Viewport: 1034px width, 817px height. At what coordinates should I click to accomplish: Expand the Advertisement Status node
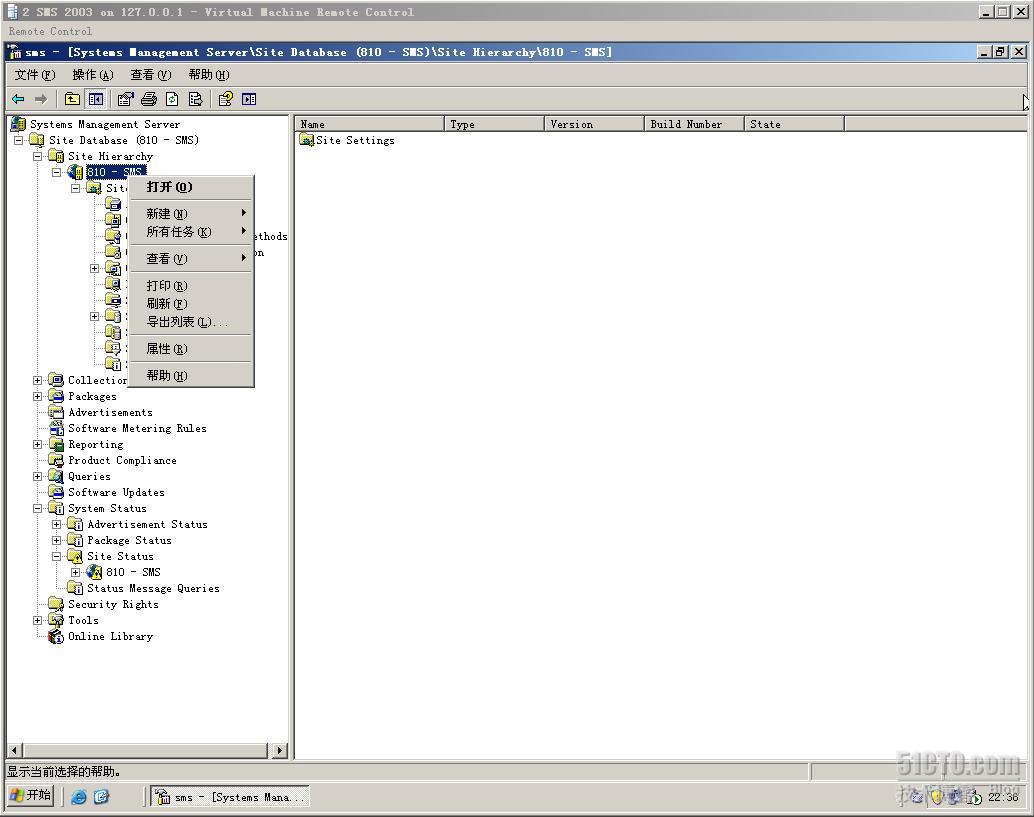click(x=57, y=524)
